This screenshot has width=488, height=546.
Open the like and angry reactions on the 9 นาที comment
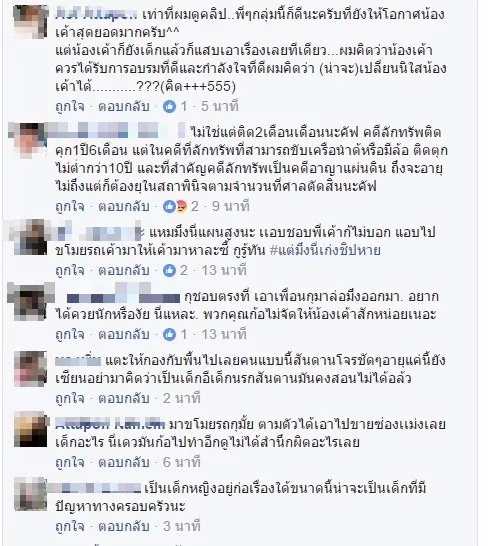[x=175, y=206]
